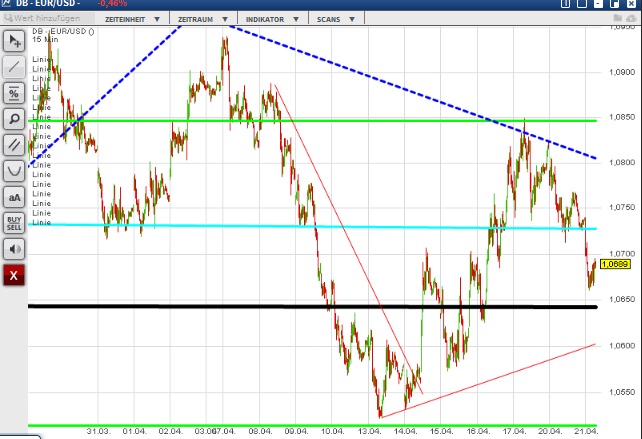Click the '15 Min' interval label
Screen dimensions: 642x439
(45, 39)
